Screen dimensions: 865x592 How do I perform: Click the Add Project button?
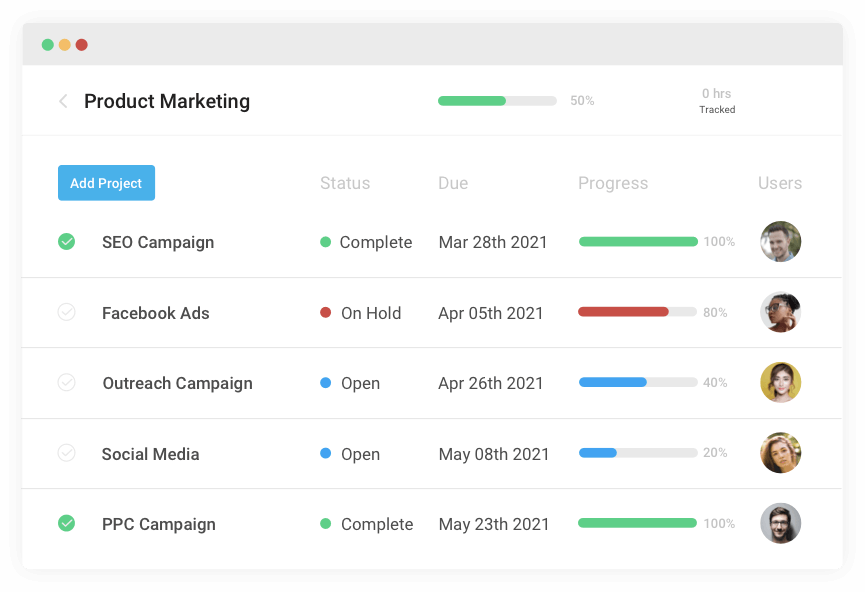(x=106, y=183)
